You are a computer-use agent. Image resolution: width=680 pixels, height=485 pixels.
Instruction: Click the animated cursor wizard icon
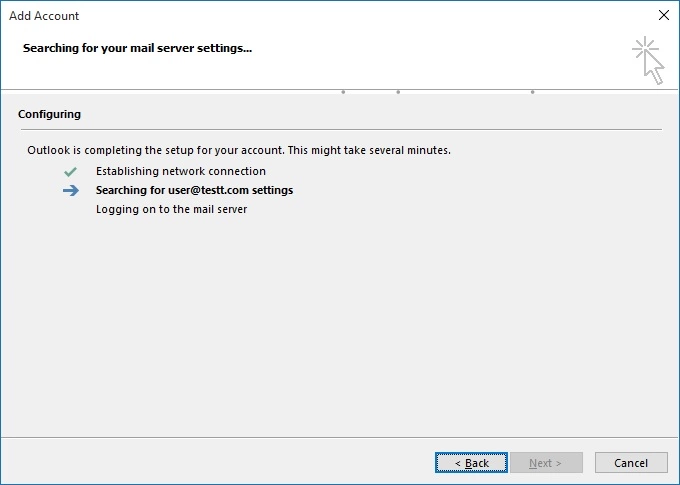coord(648,60)
